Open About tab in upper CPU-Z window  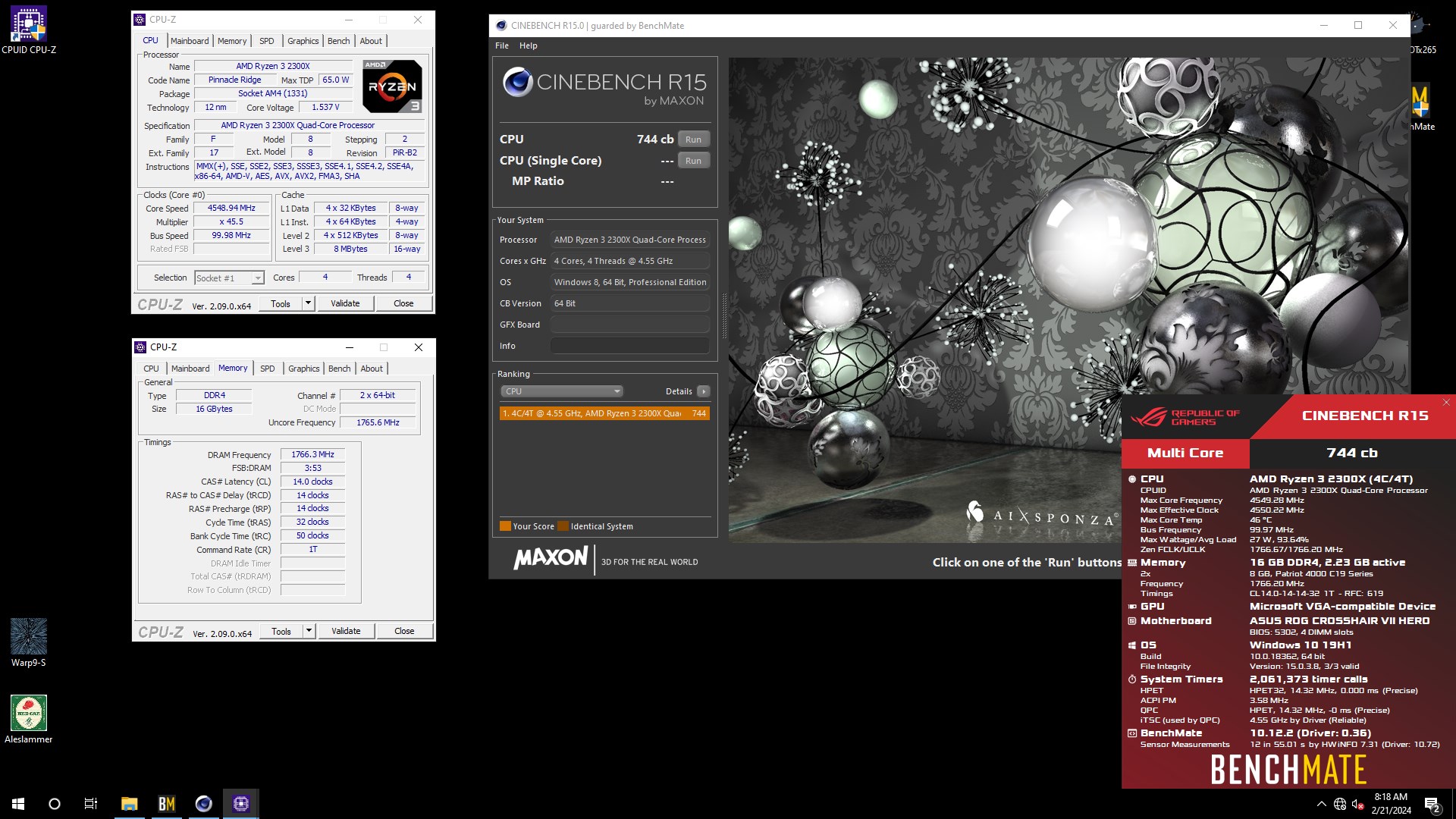tap(371, 41)
